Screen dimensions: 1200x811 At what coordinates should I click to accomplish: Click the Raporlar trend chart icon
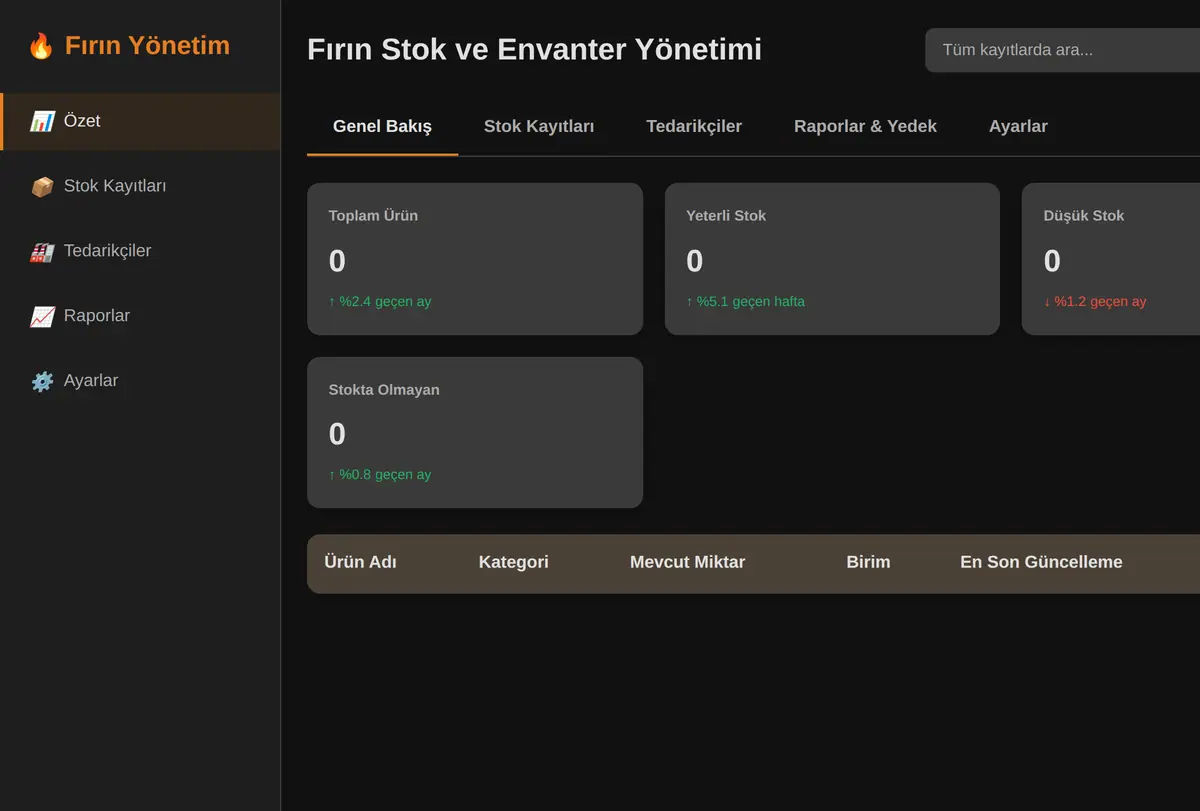click(x=42, y=317)
